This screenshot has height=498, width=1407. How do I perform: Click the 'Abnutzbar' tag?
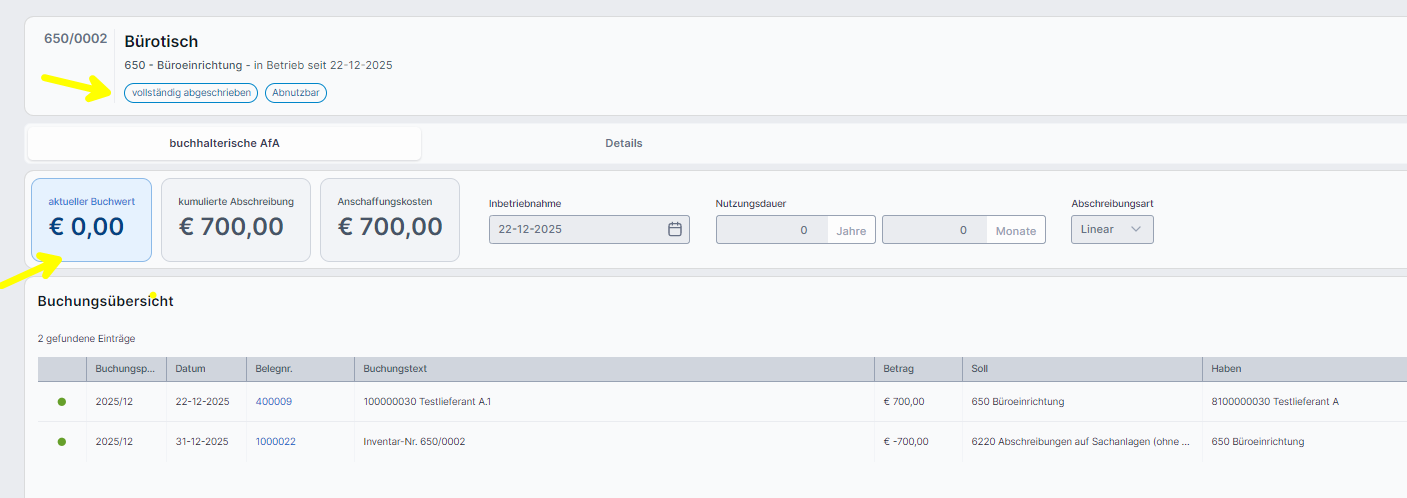click(296, 93)
